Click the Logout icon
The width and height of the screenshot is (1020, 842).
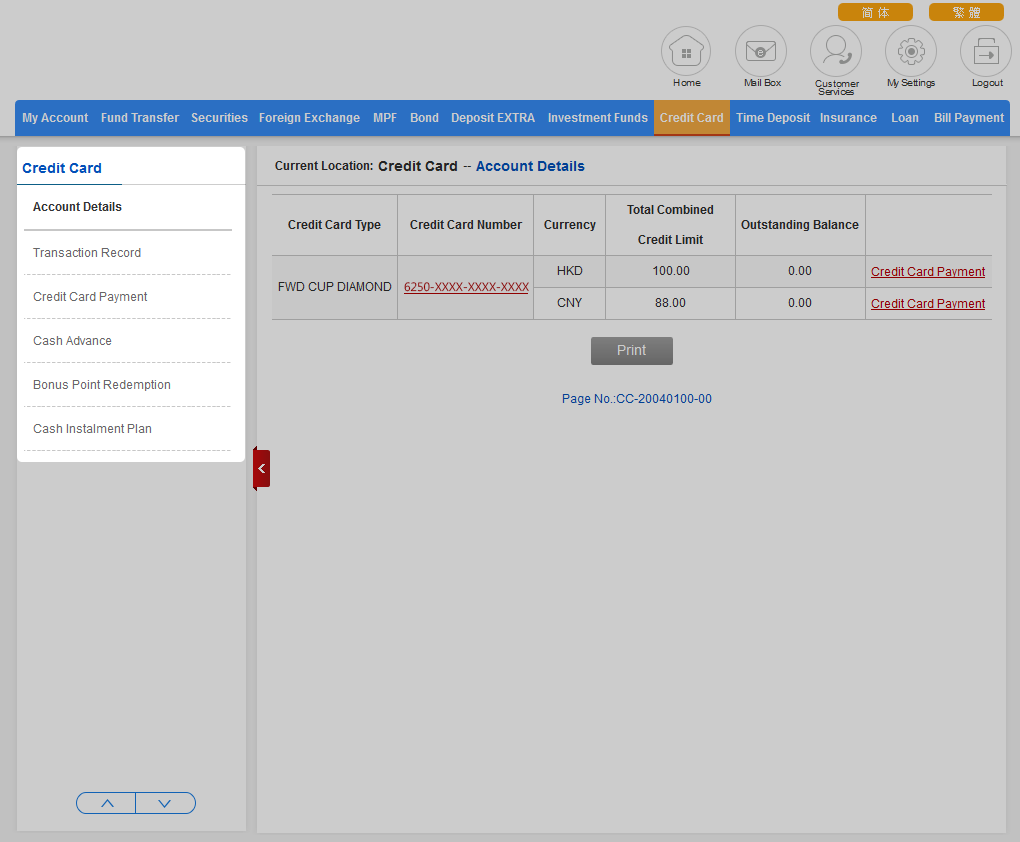(x=986, y=51)
